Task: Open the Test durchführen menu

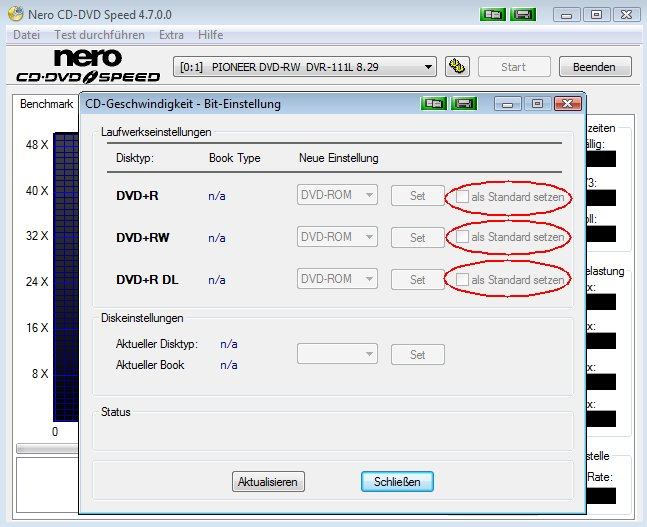Action: (x=99, y=35)
